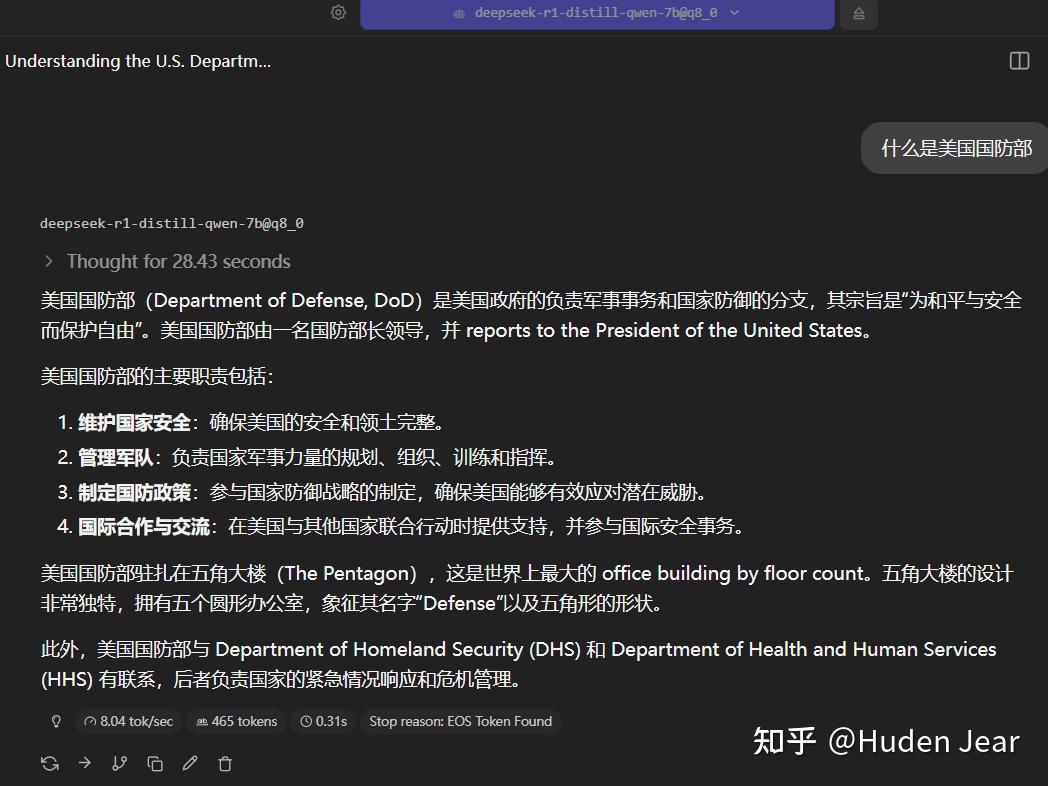The image size is (1048, 786).
Task: Click the 0.31s time stat
Action: [x=323, y=721]
